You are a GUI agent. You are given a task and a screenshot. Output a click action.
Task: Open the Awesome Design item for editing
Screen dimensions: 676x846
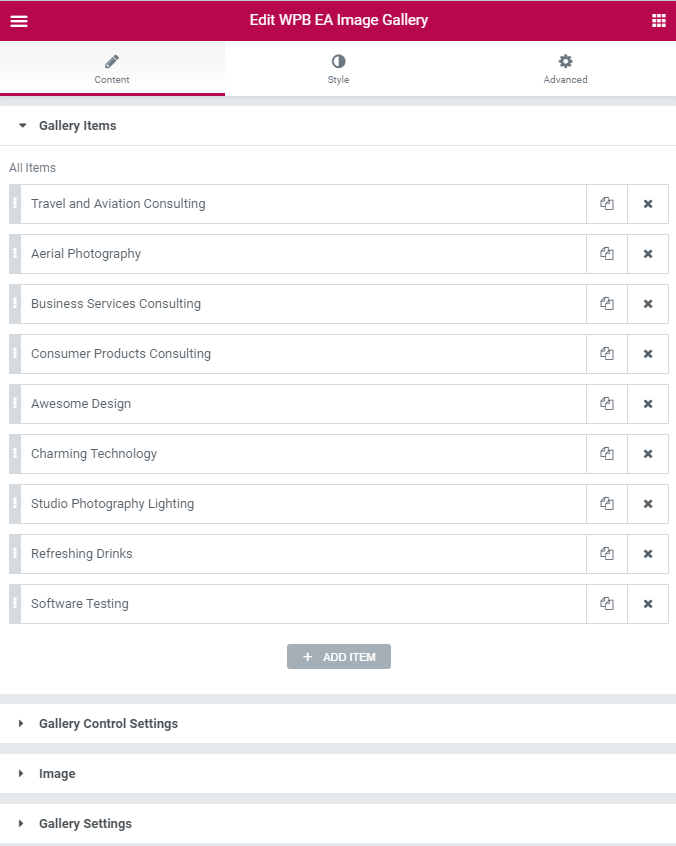click(x=303, y=404)
